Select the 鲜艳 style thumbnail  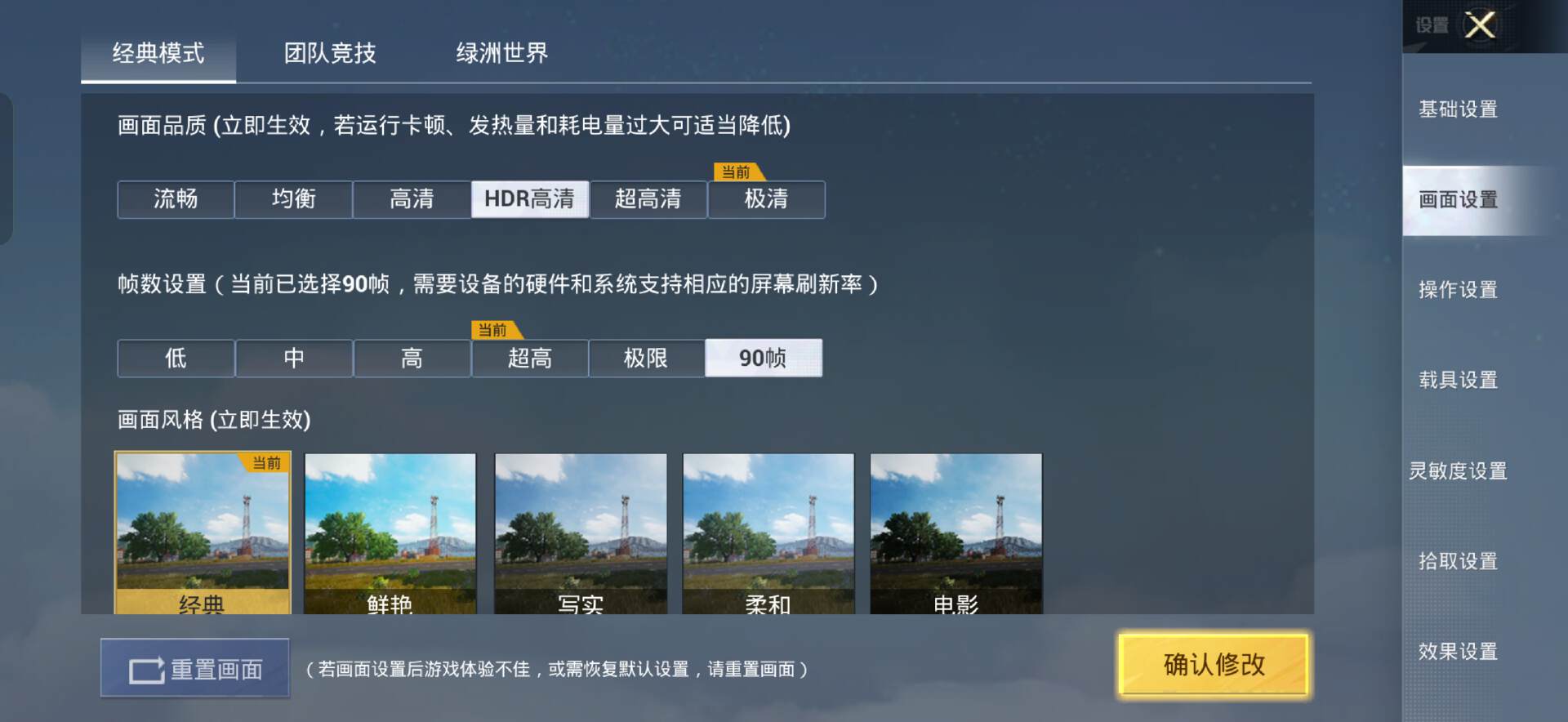390,533
